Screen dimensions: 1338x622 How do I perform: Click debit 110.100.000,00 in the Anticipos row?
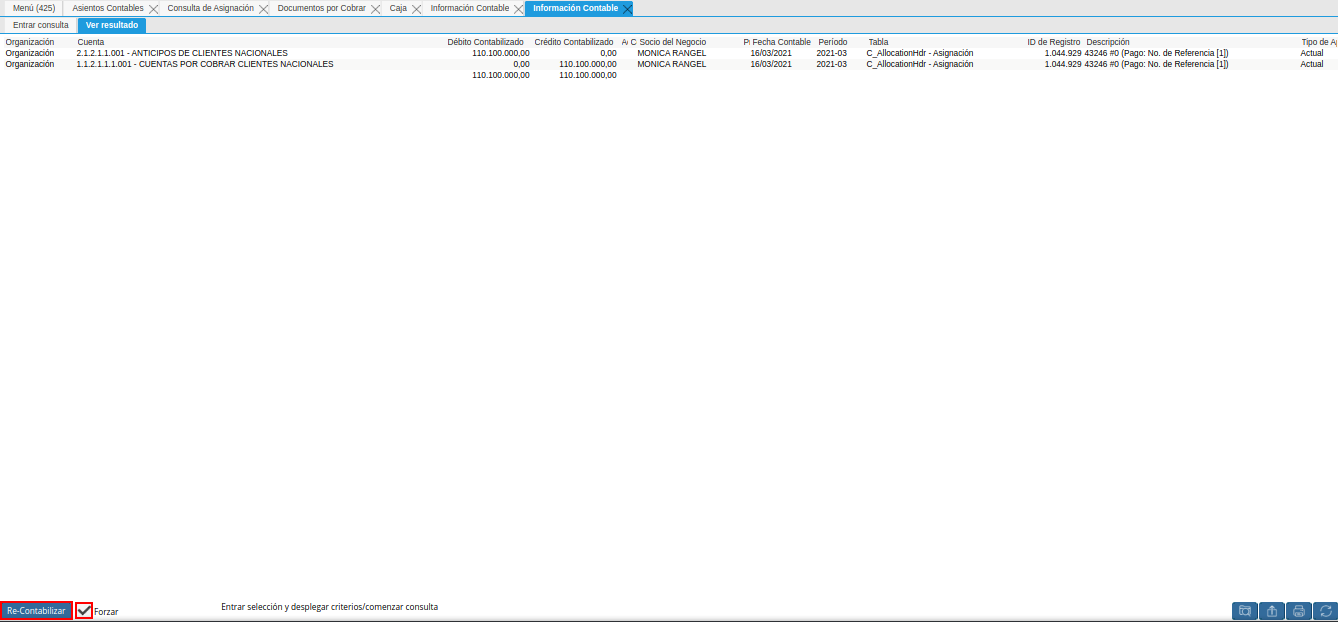coord(501,53)
